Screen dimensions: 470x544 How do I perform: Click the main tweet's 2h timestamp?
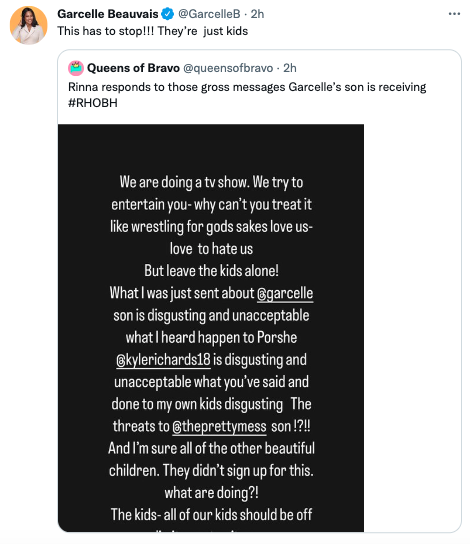(257, 14)
